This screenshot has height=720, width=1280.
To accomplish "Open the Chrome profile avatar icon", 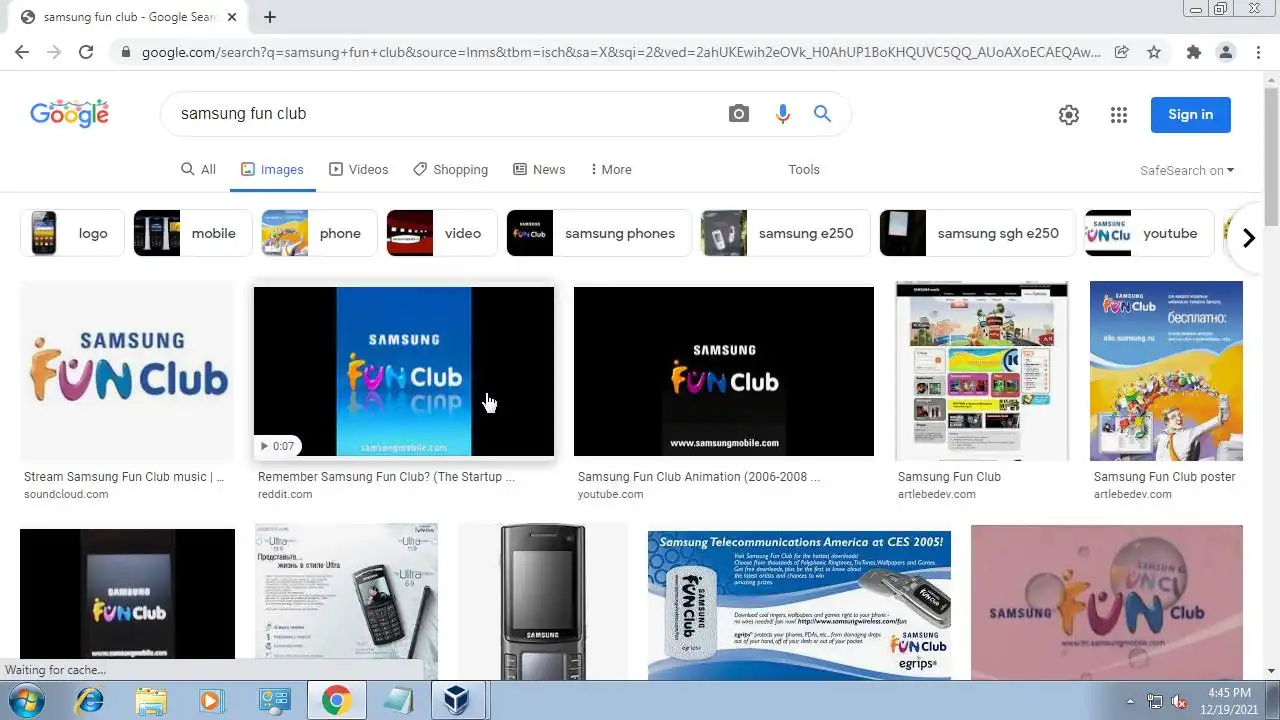I will 1225,52.
